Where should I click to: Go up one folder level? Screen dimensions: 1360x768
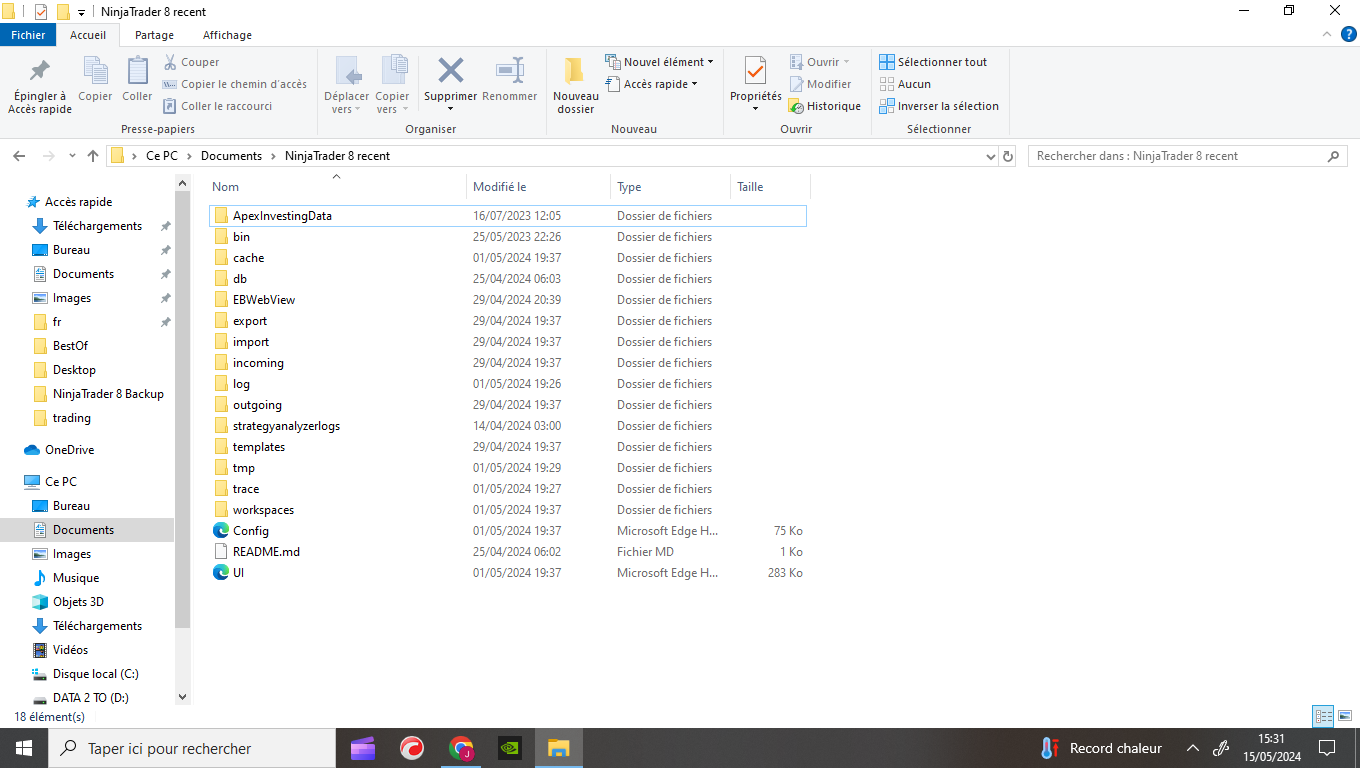[x=93, y=156]
